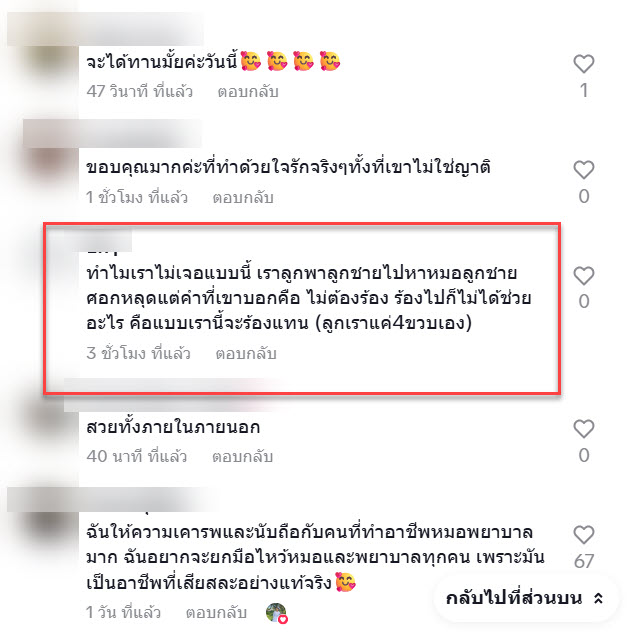Like the comment posted 1 ชั่วโมง ที่แล้ว
The width and height of the screenshot is (632, 641).
coord(583,170)
